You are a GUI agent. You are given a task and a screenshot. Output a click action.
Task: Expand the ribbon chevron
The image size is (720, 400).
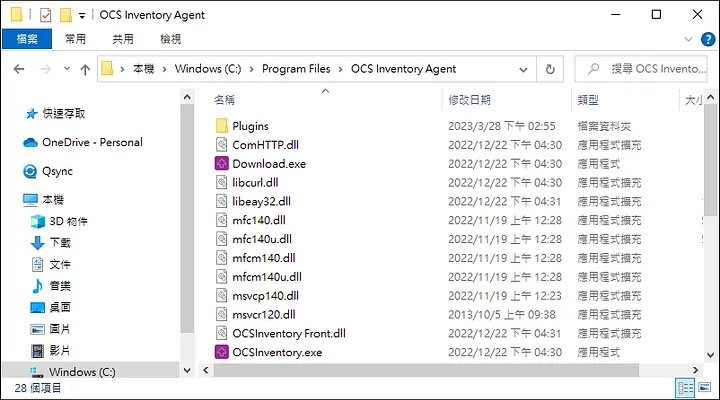[688, 39]
